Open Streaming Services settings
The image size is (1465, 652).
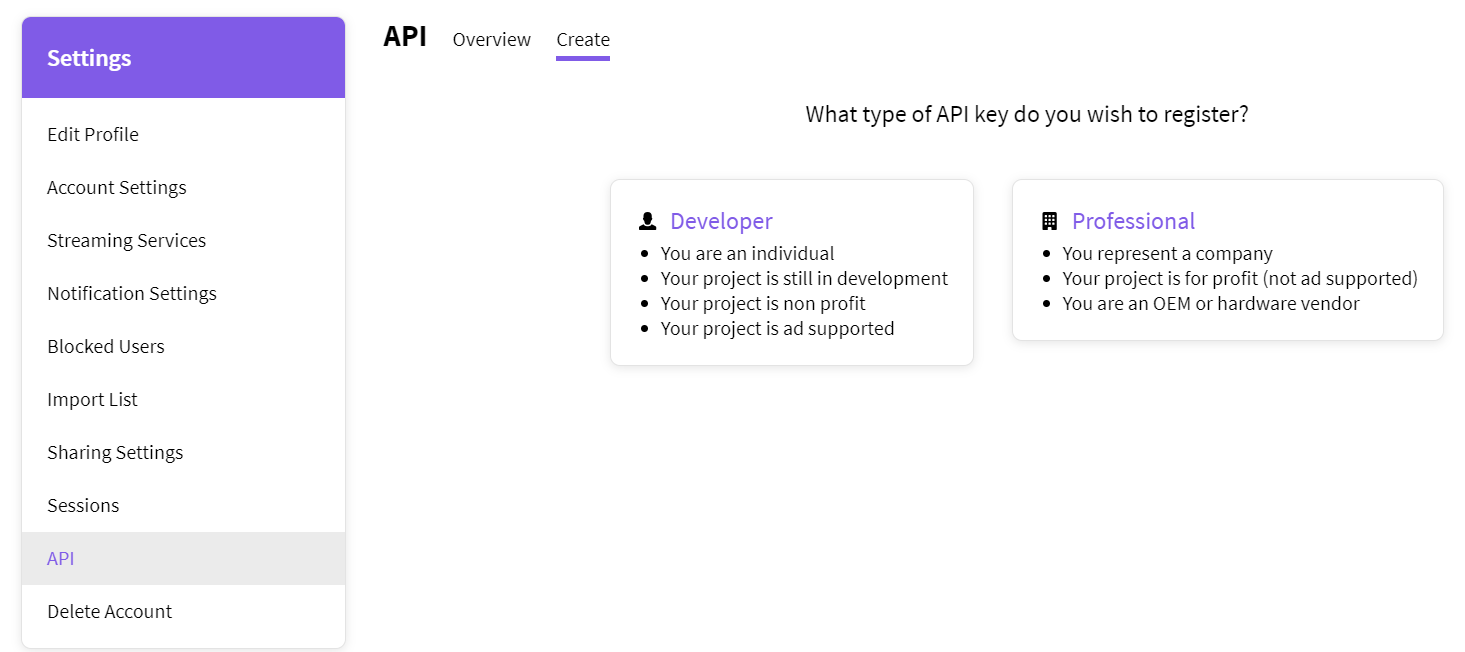127,240
